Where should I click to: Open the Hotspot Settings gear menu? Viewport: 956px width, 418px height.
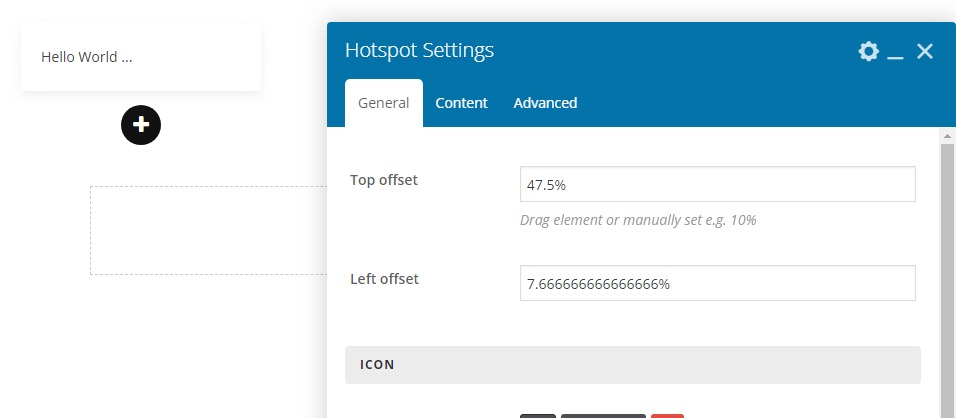868,51
